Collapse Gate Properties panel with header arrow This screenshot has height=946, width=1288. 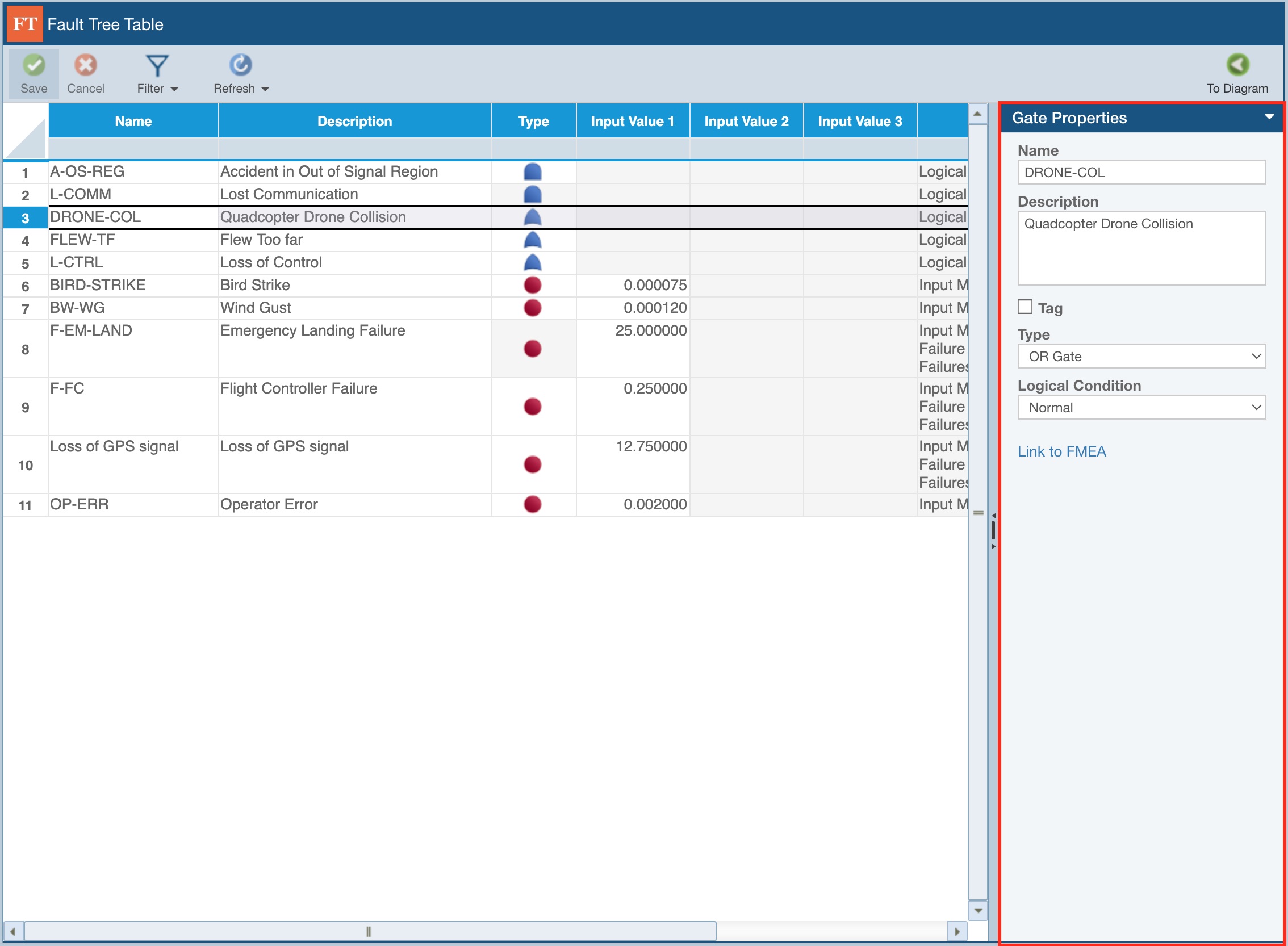pos(1269,117)
